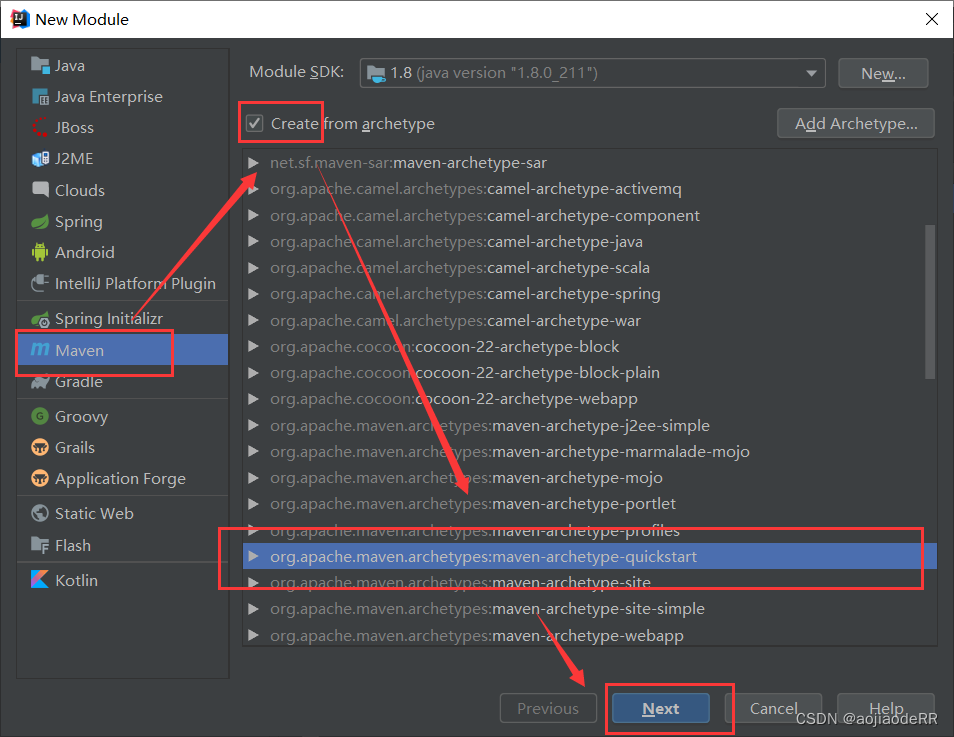Select Spring Initializr project type

tap(122, 318)
